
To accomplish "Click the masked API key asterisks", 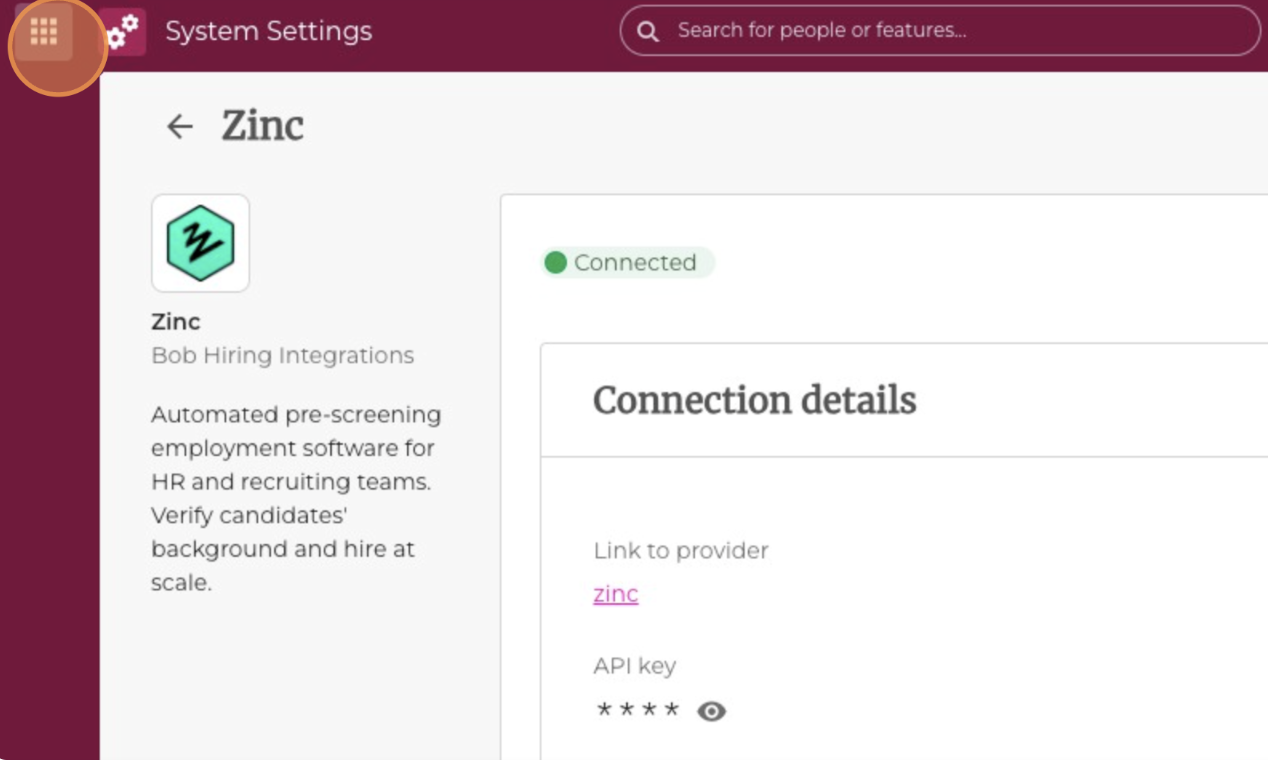I will click(637, 711).
